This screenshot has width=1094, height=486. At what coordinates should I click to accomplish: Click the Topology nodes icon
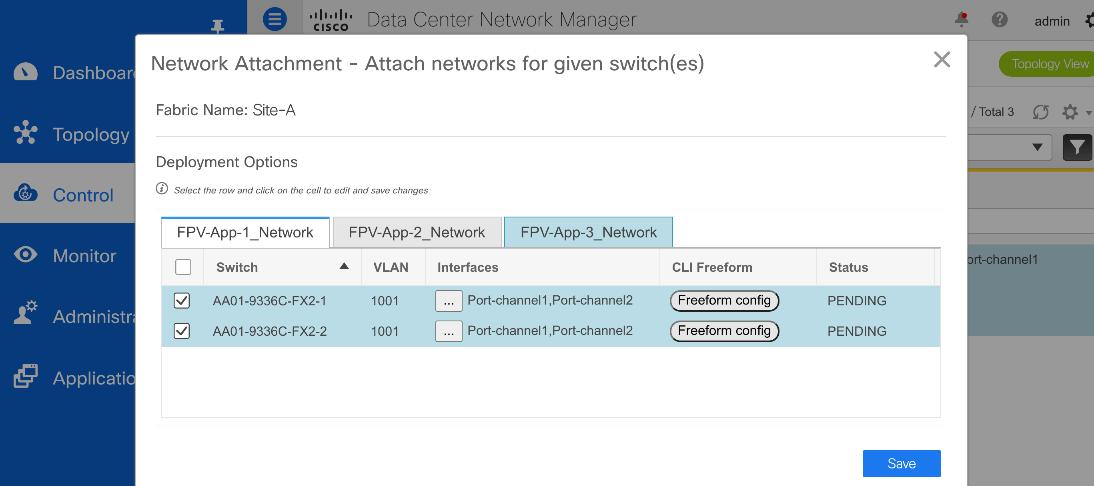[26, 133]
